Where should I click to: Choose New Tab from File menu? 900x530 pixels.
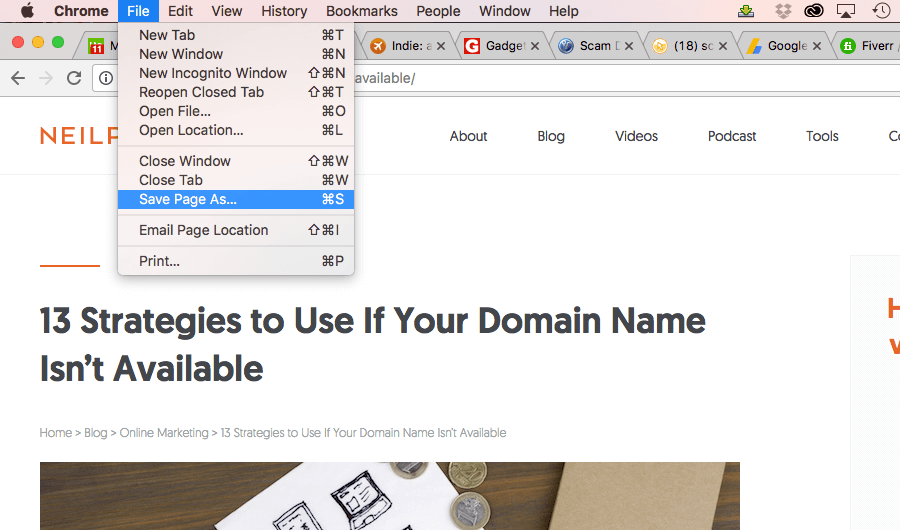[236, 35]
